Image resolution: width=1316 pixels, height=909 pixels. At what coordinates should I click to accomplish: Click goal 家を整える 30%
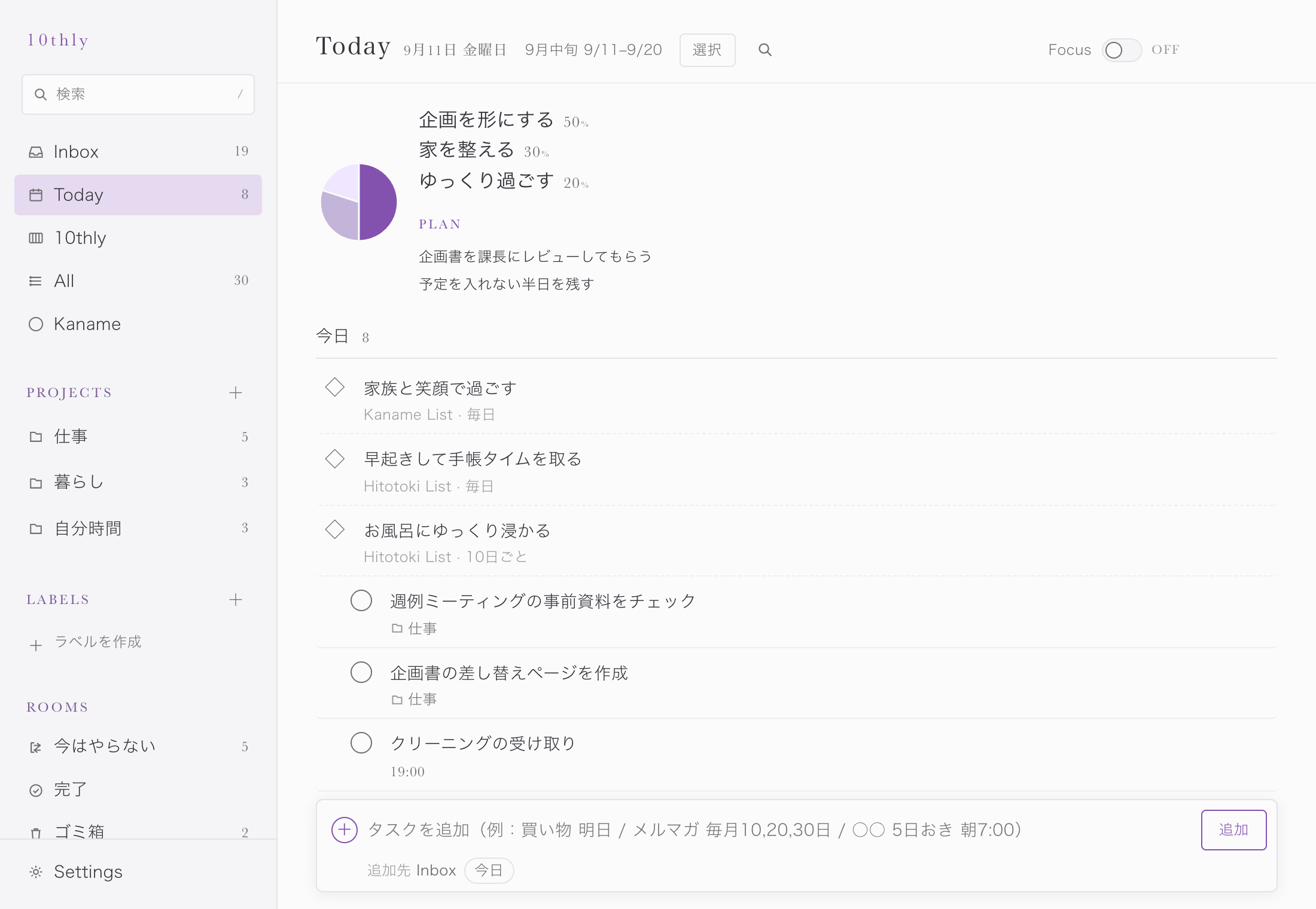484,150
